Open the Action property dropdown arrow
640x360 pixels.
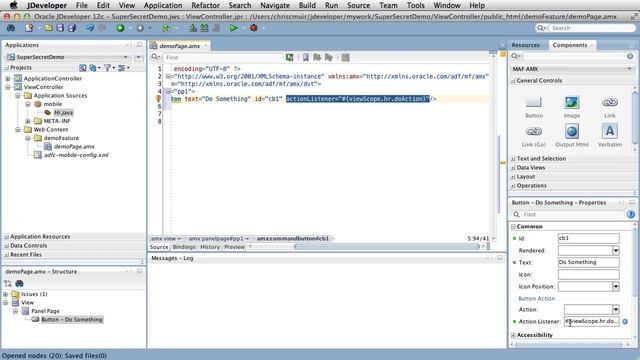pos(616,309)
